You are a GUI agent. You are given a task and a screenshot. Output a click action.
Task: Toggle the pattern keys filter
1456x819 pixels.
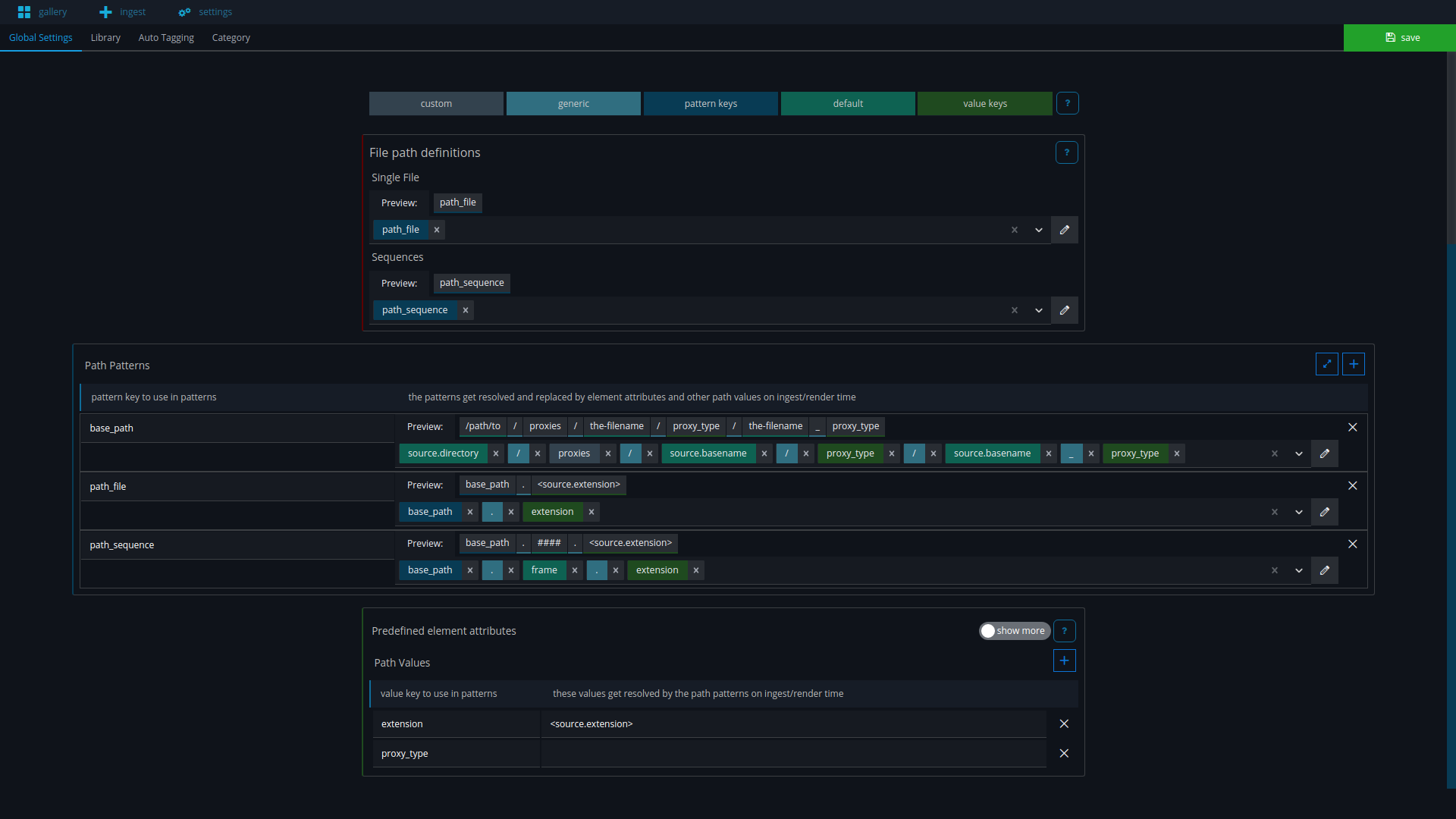pyautogui.click(x=710, y=104)
